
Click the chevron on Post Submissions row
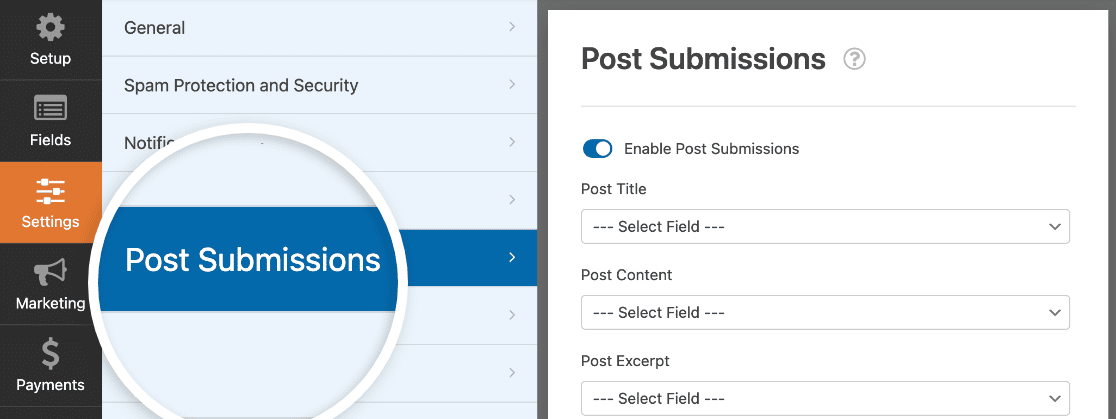pos(512,257)
